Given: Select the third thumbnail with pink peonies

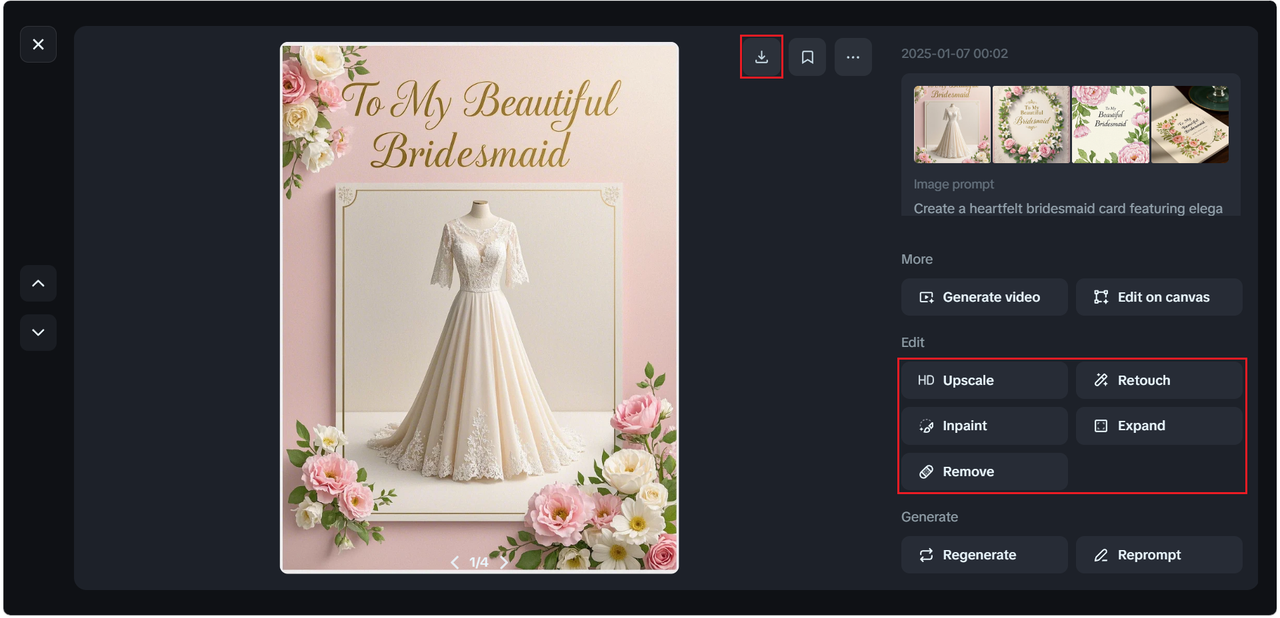Looking at the screenshot, I should (1110, 124).
